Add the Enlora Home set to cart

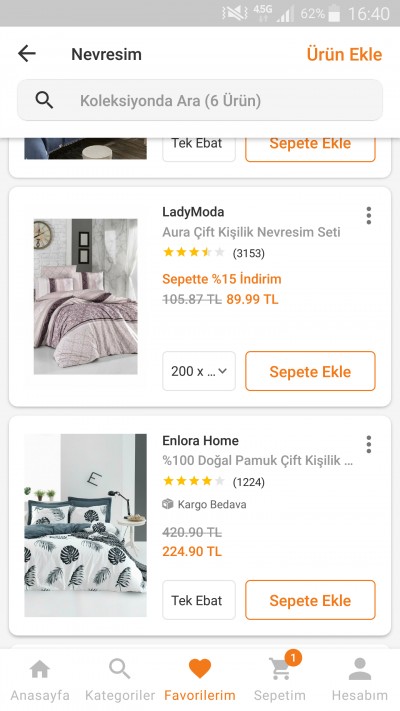(x=310, y=600)
